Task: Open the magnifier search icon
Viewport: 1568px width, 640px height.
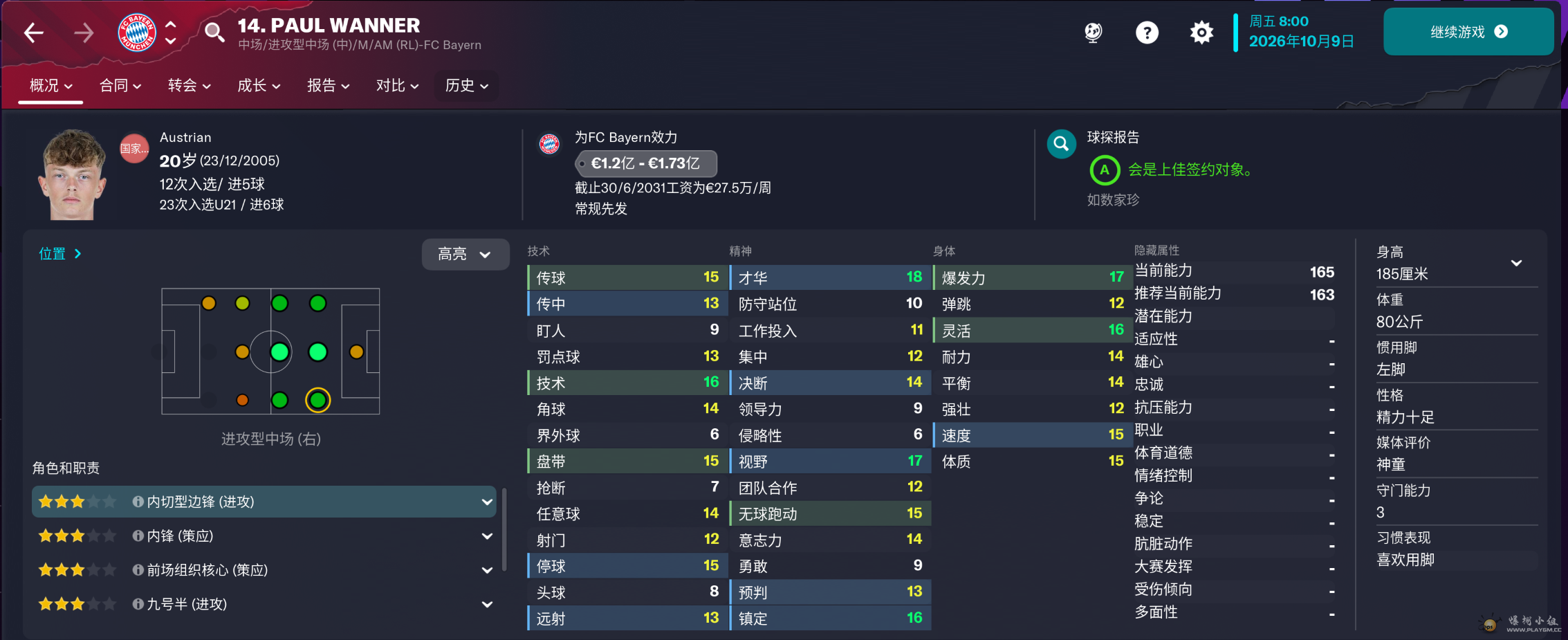Action: pyautogui.click(x=214, y=33)
